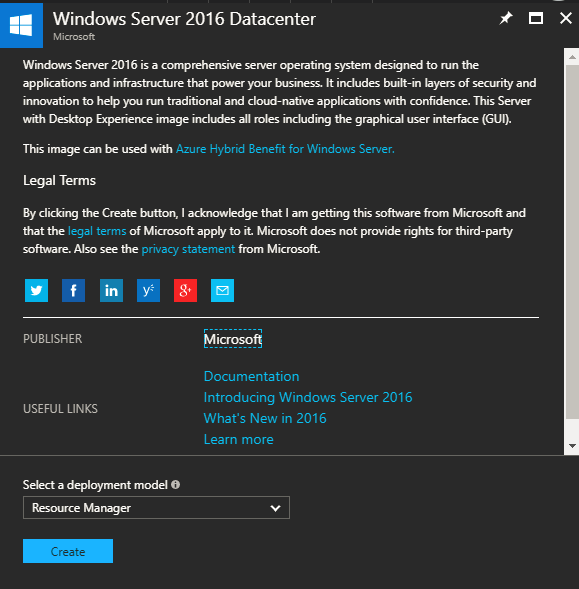Share on Google Plus icon
Image resolution: width=579 pixels, height=589 pixels.
click(x=185, y=290)
